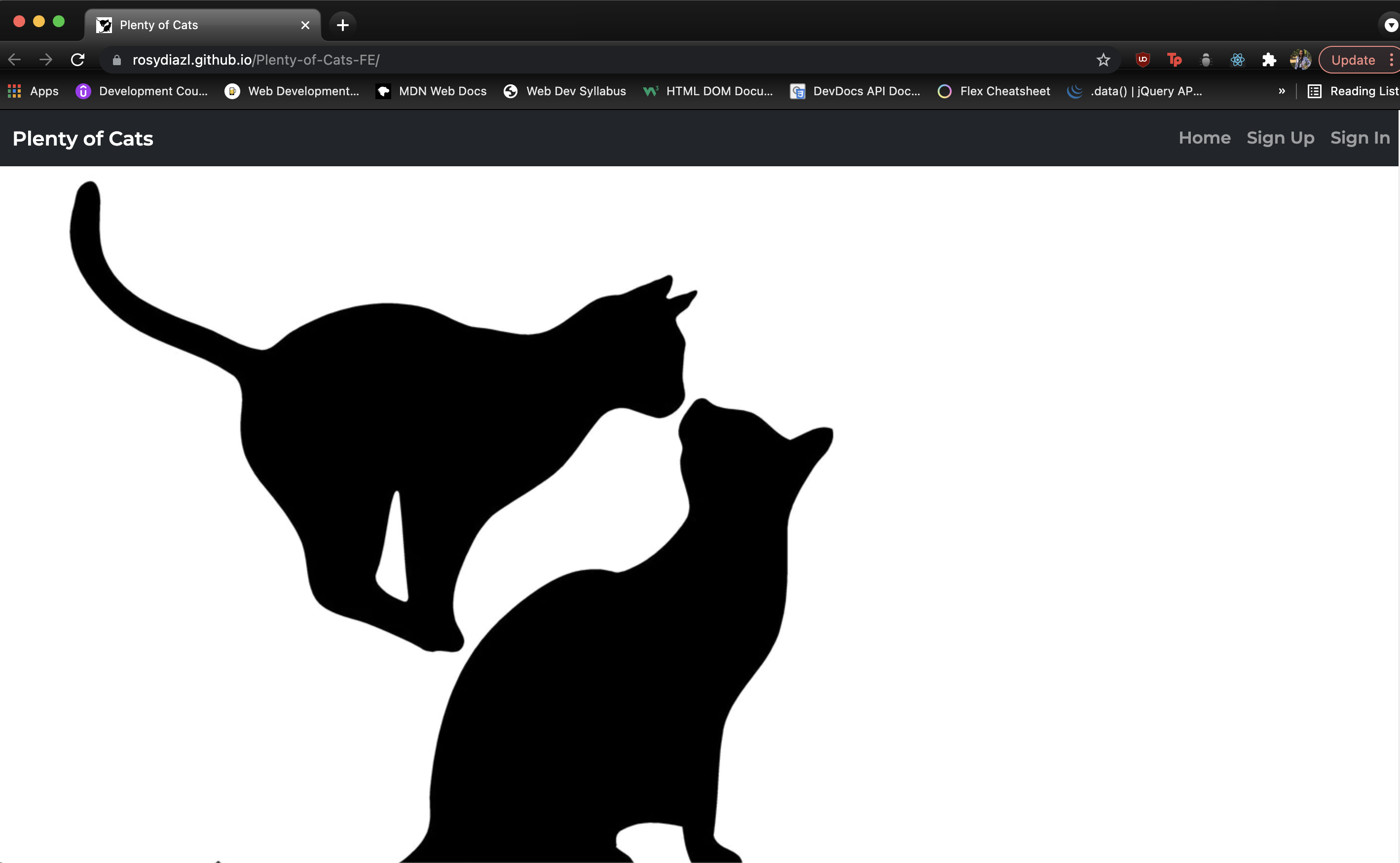Open the React Developer Tools extension

(x=1237, y=60)
